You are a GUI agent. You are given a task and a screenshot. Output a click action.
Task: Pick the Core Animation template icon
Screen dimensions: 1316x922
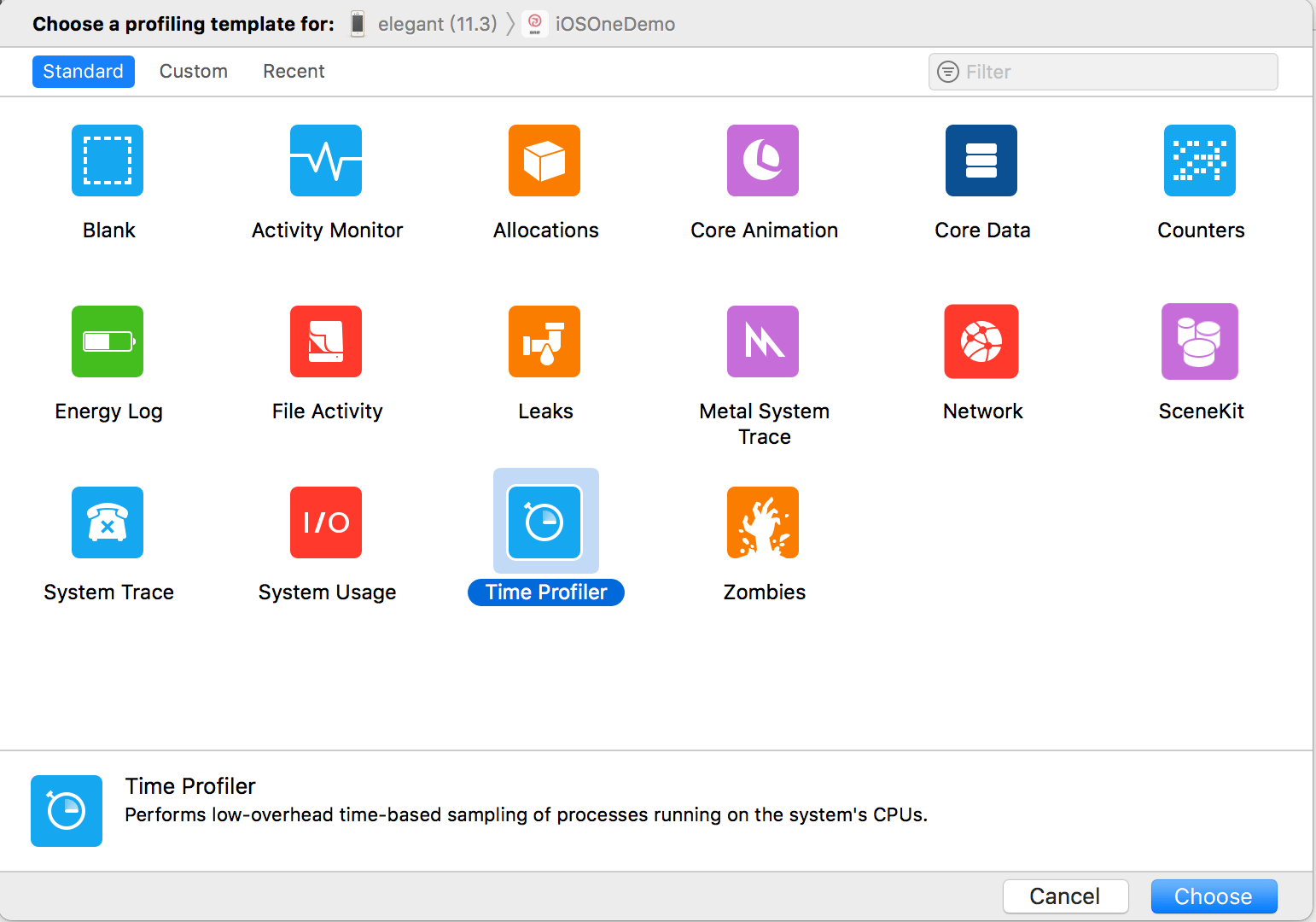coord(763,160)
